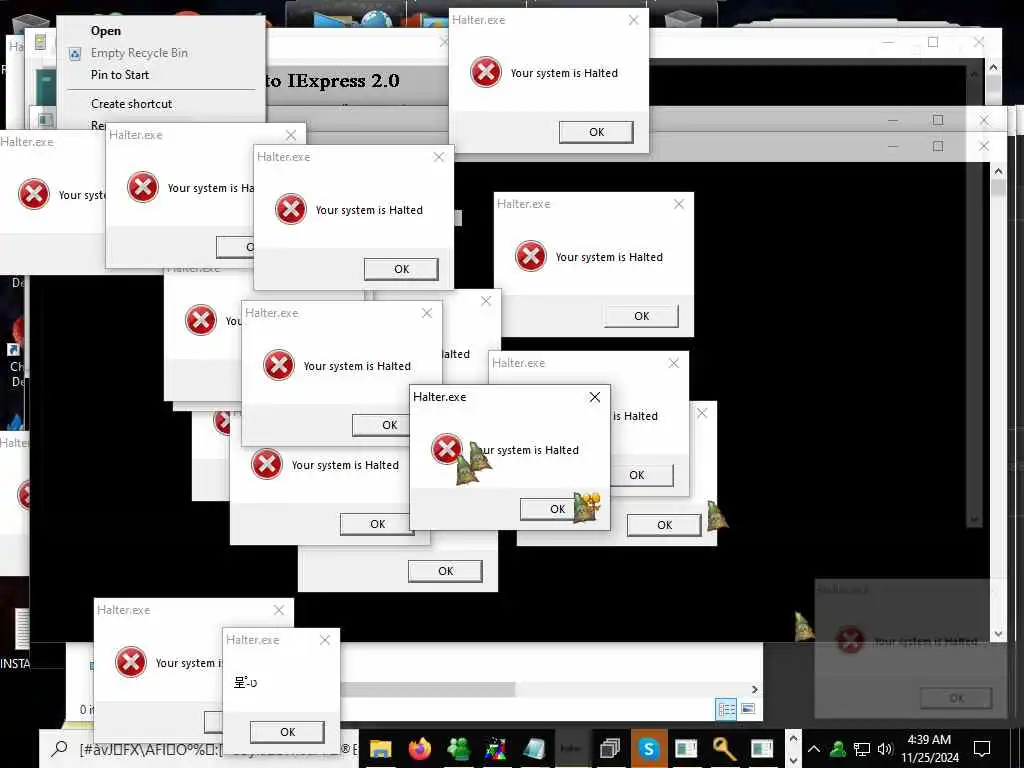The image size is (1024, 768).
Task: Click the green person tray icon
Action: (x=837, y=749)
